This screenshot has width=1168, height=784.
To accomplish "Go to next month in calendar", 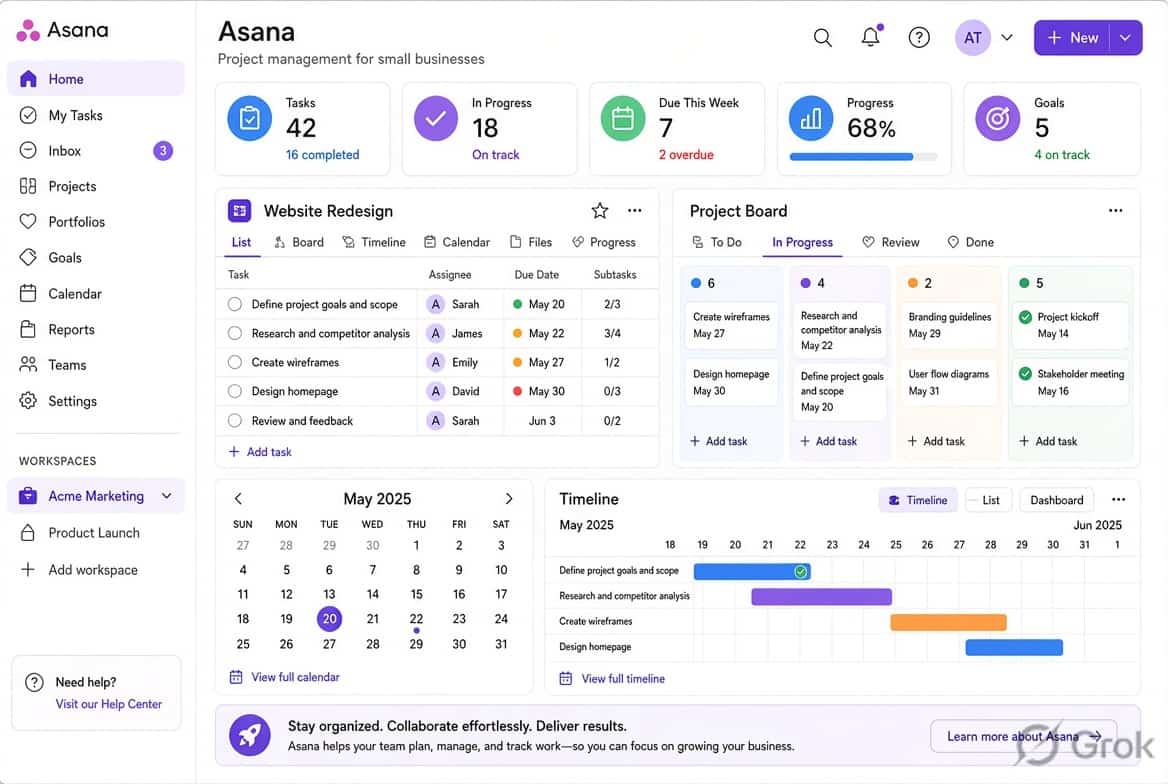I will [509, 499].
